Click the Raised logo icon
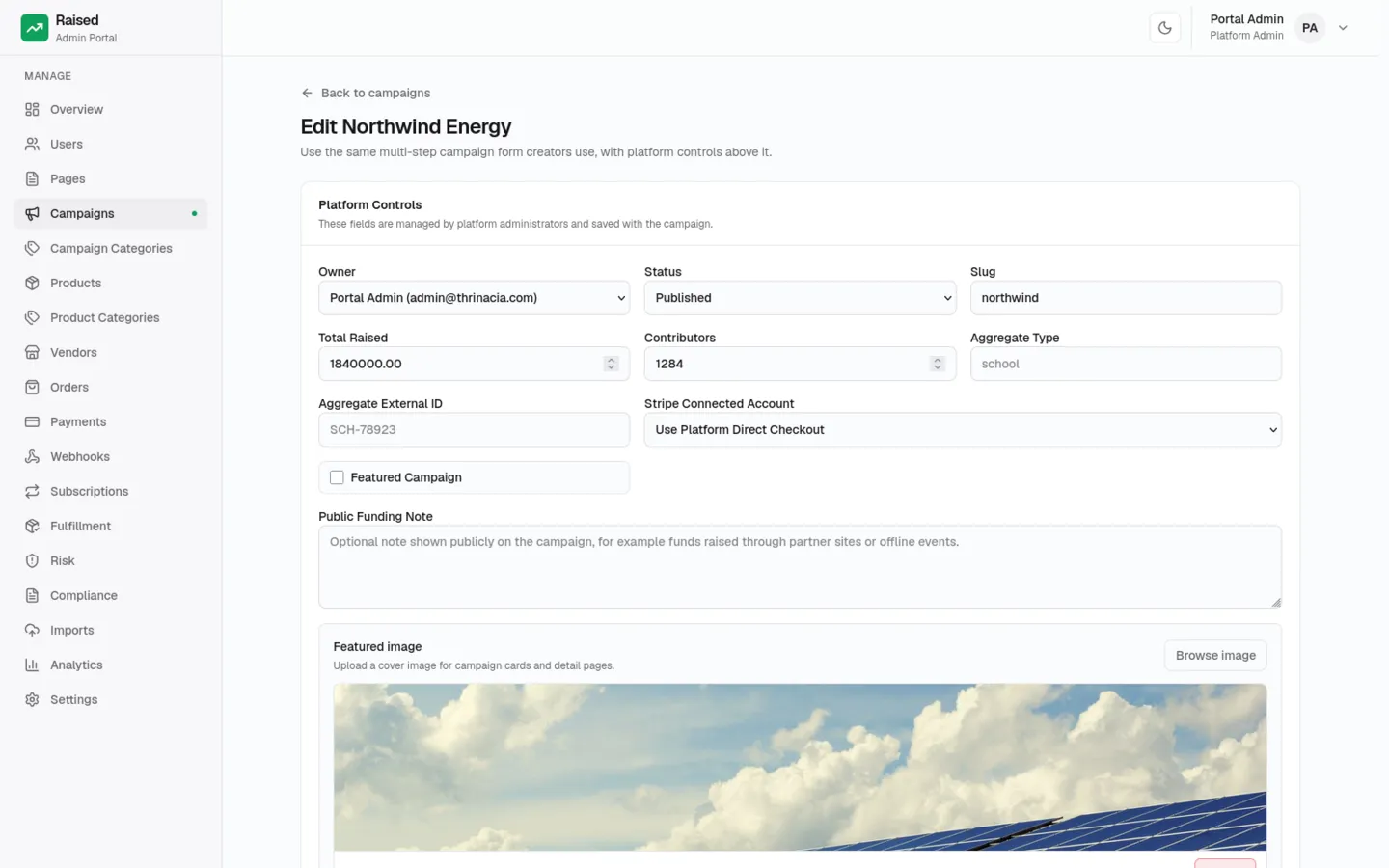Viewport: 1389px width, 868px height. pos(35,28)
